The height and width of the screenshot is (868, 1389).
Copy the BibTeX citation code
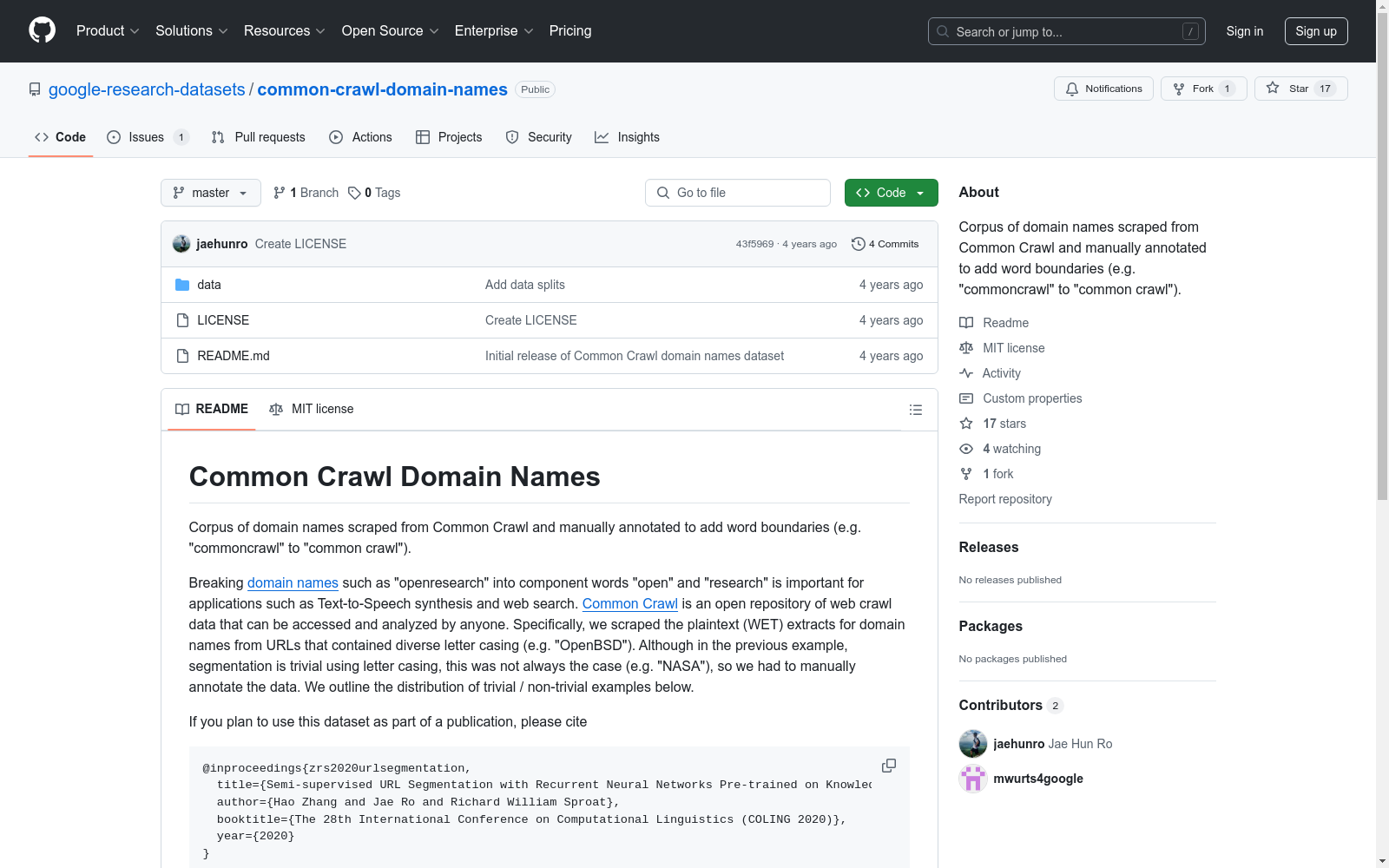(x=889, y=766)
